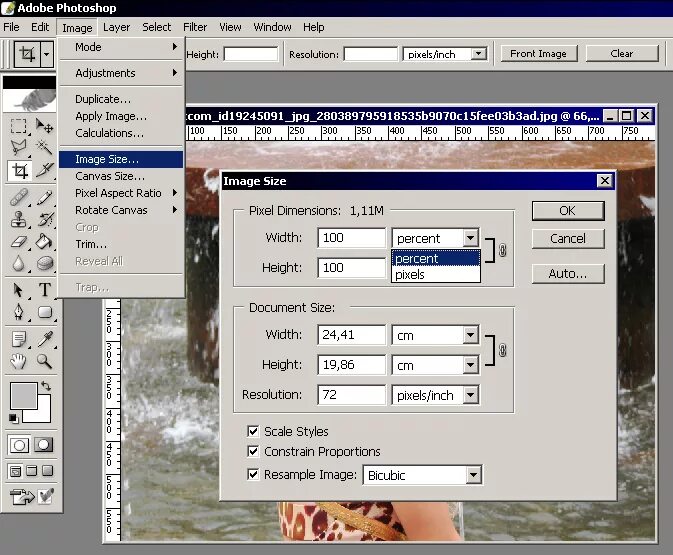Open the File menu
Viewport: 673px width, 555px height.
click(11, 27)
